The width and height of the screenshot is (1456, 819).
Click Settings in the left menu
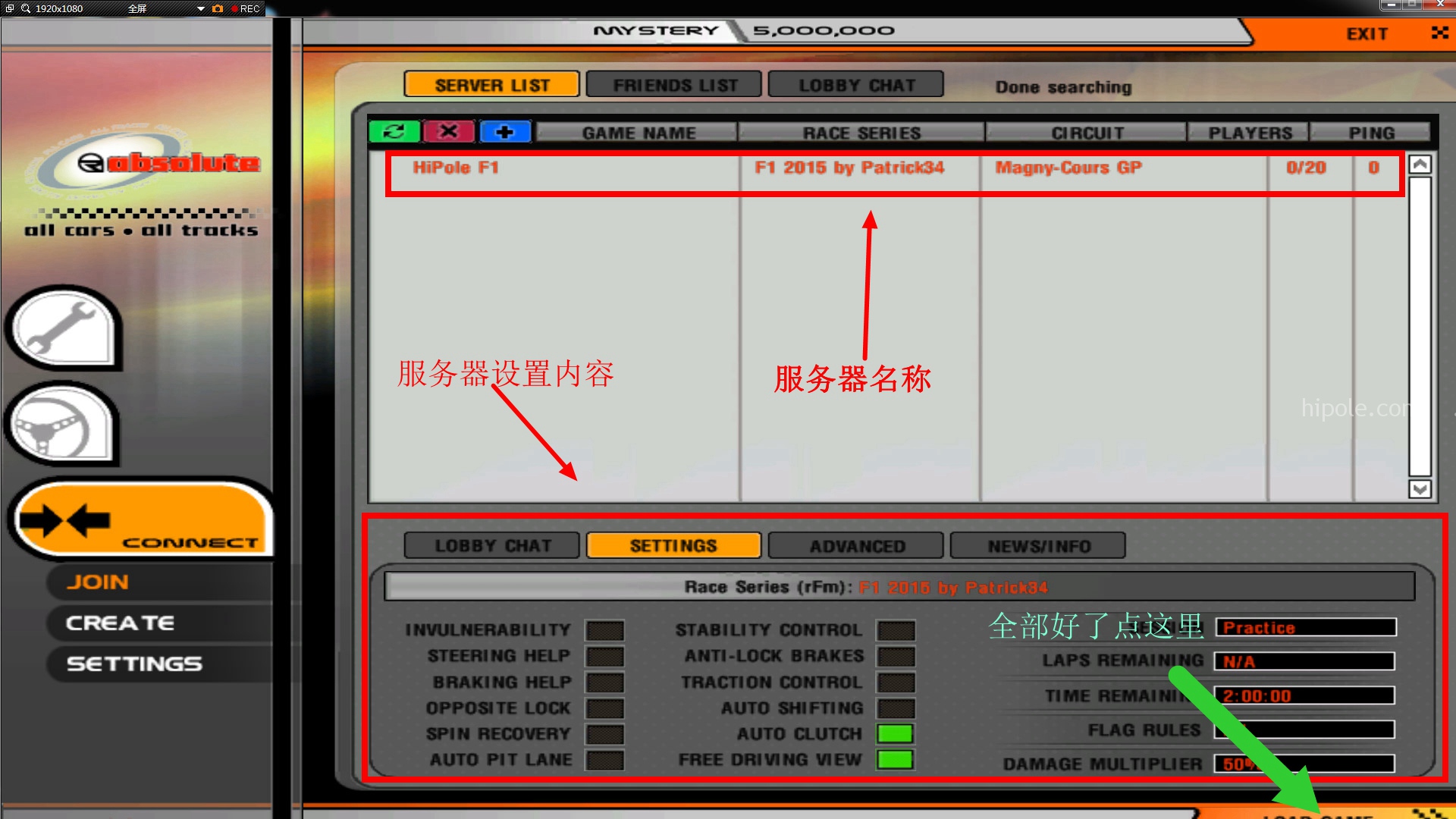[x=134, y=664]
